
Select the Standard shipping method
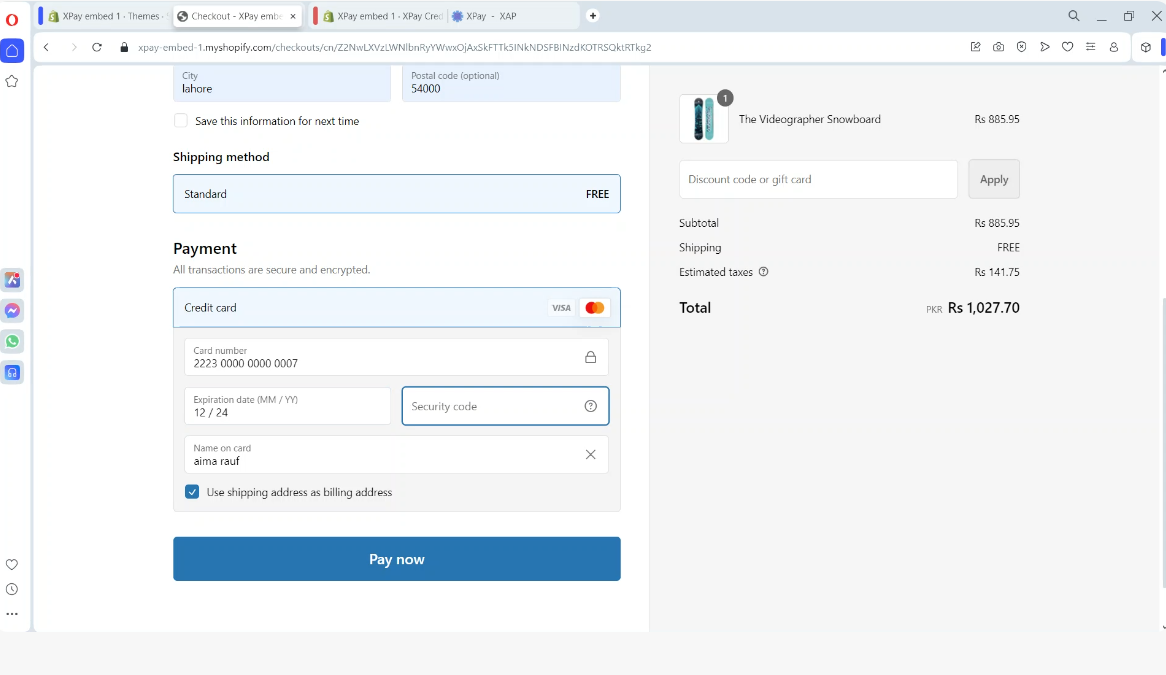coord(396,194)
